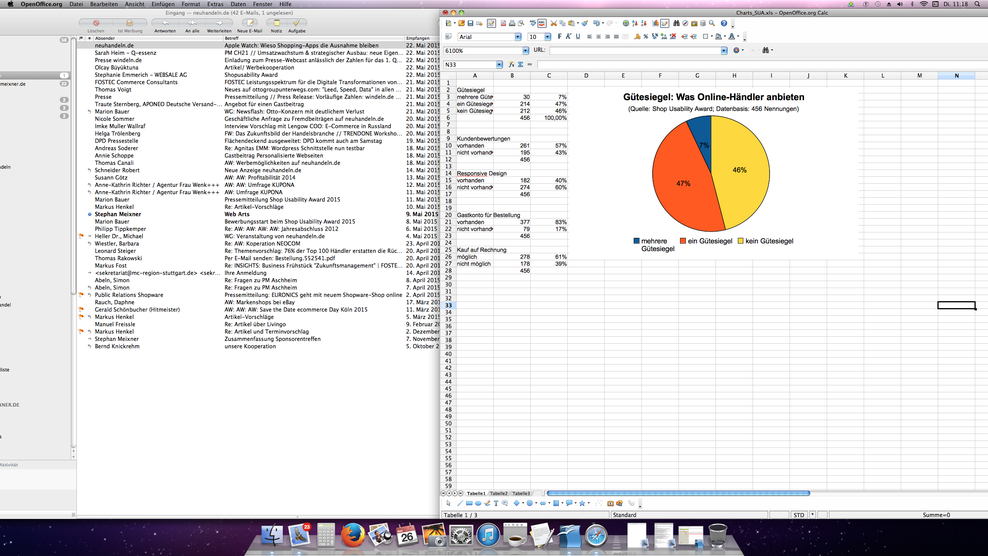Click the Navigator compass icon

point(685,23)
